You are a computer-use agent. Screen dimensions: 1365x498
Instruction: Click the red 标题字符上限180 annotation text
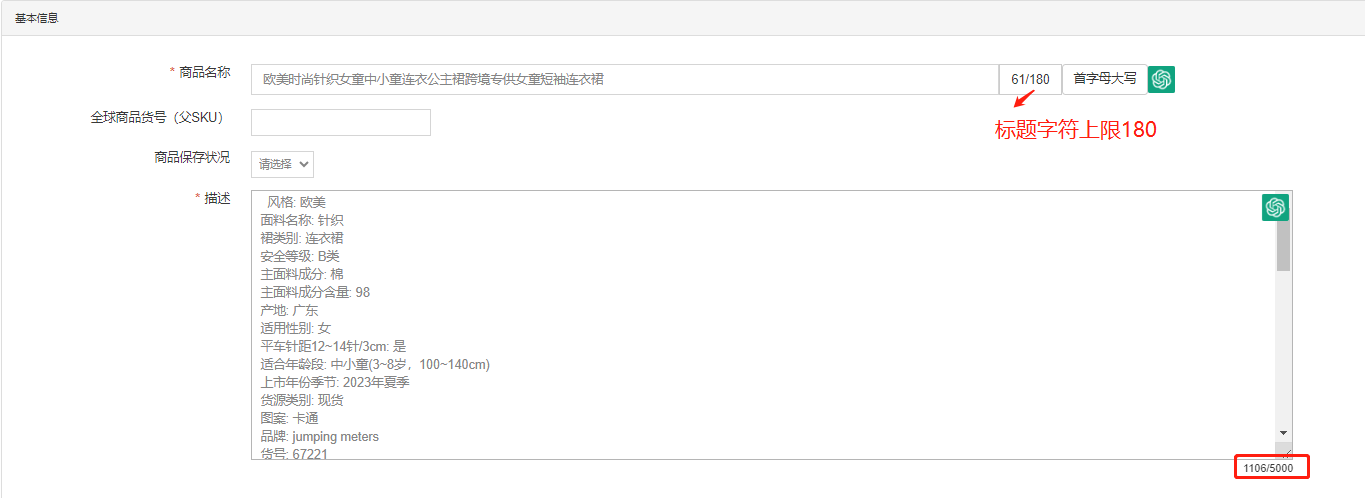pos(1075,129)
